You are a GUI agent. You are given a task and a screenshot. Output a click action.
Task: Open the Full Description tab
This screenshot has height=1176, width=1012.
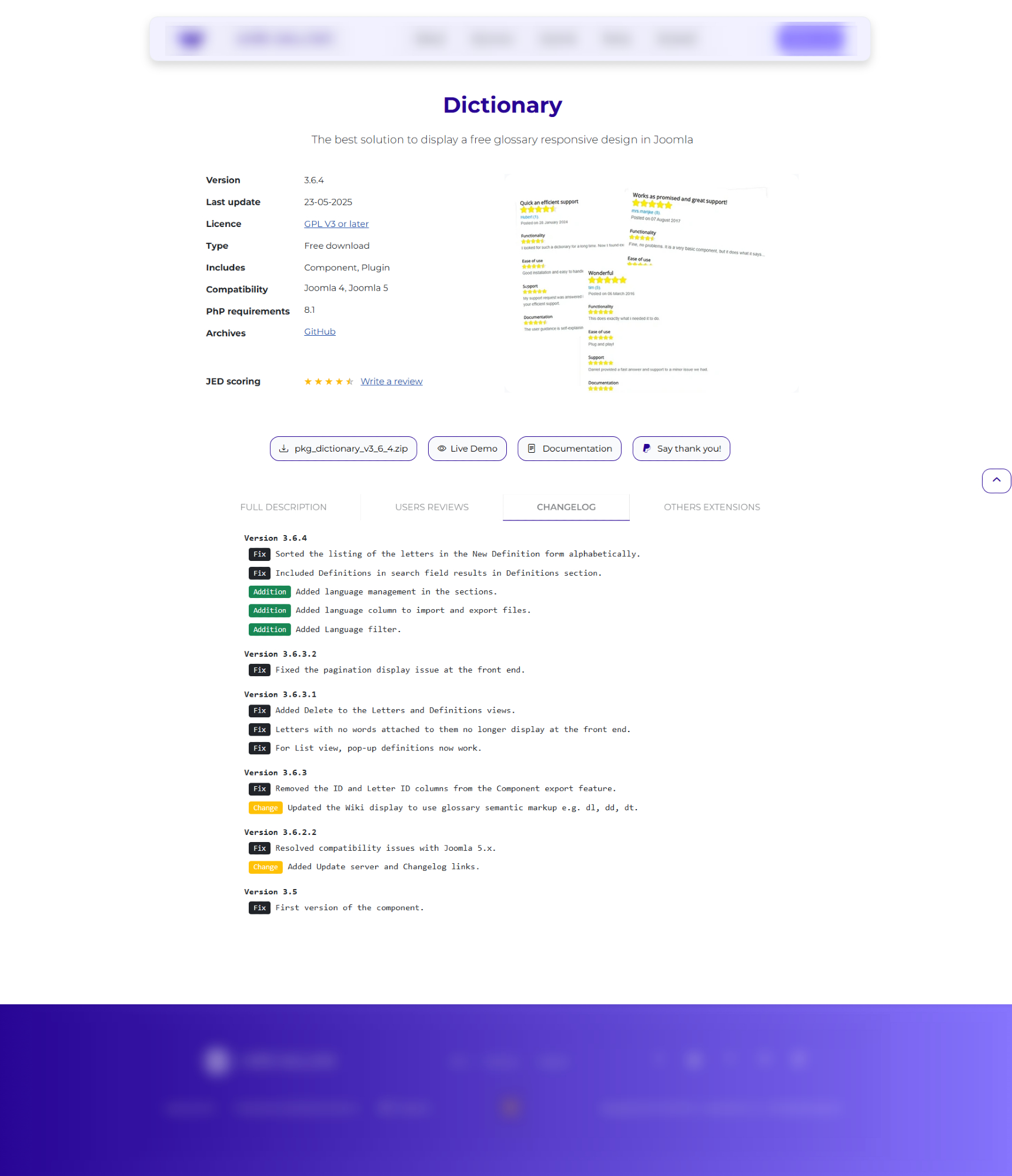(x=283, y=507)
